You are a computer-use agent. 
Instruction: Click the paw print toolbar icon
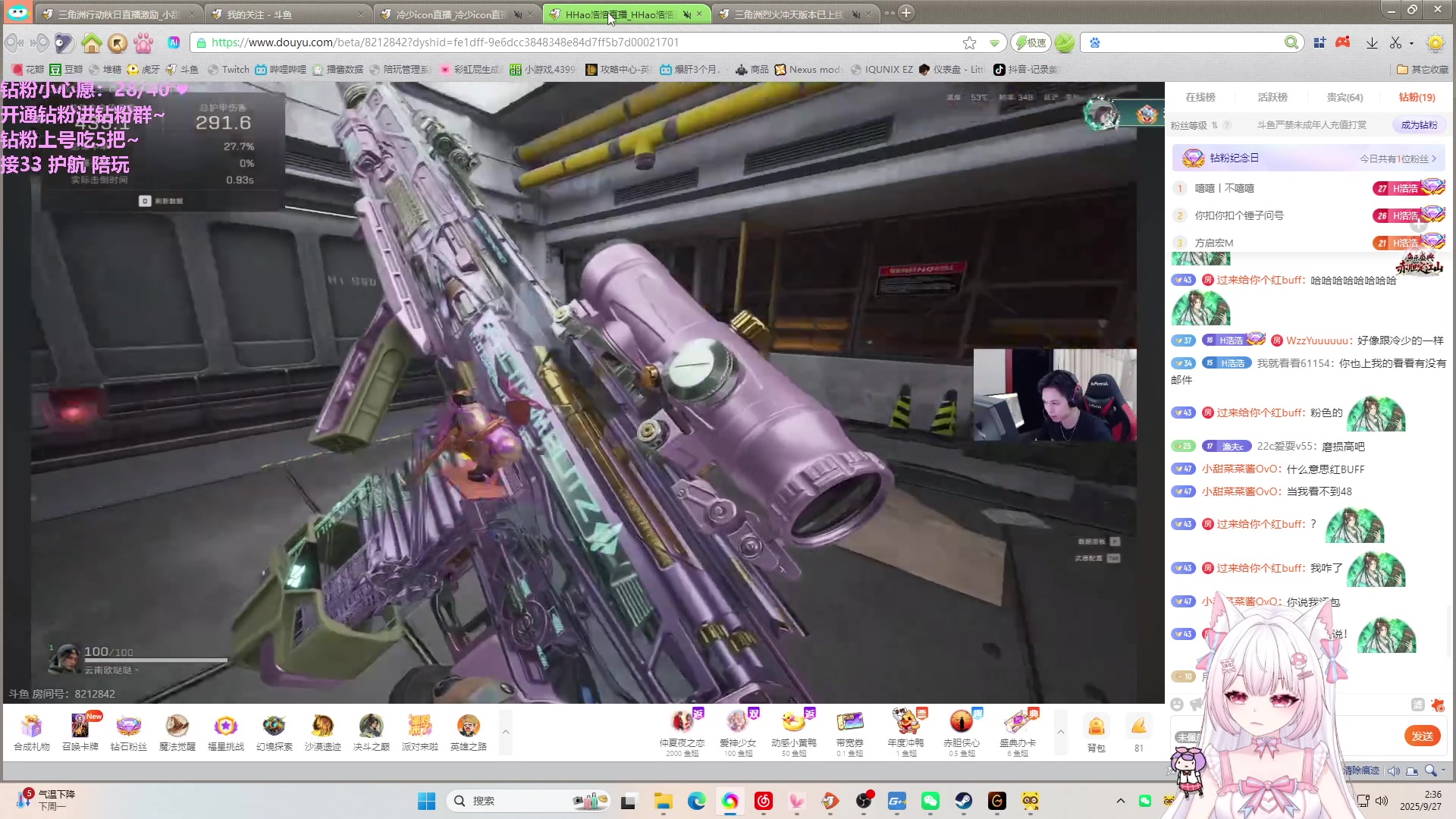[143, 43]
